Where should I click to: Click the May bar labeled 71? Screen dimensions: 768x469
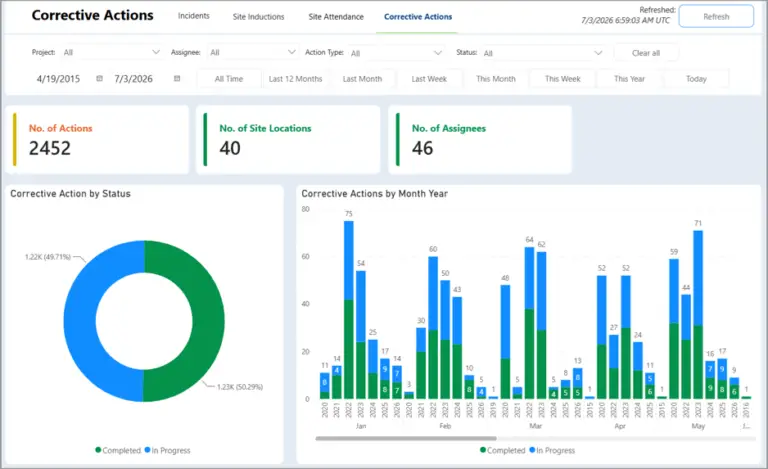point(698,314)
